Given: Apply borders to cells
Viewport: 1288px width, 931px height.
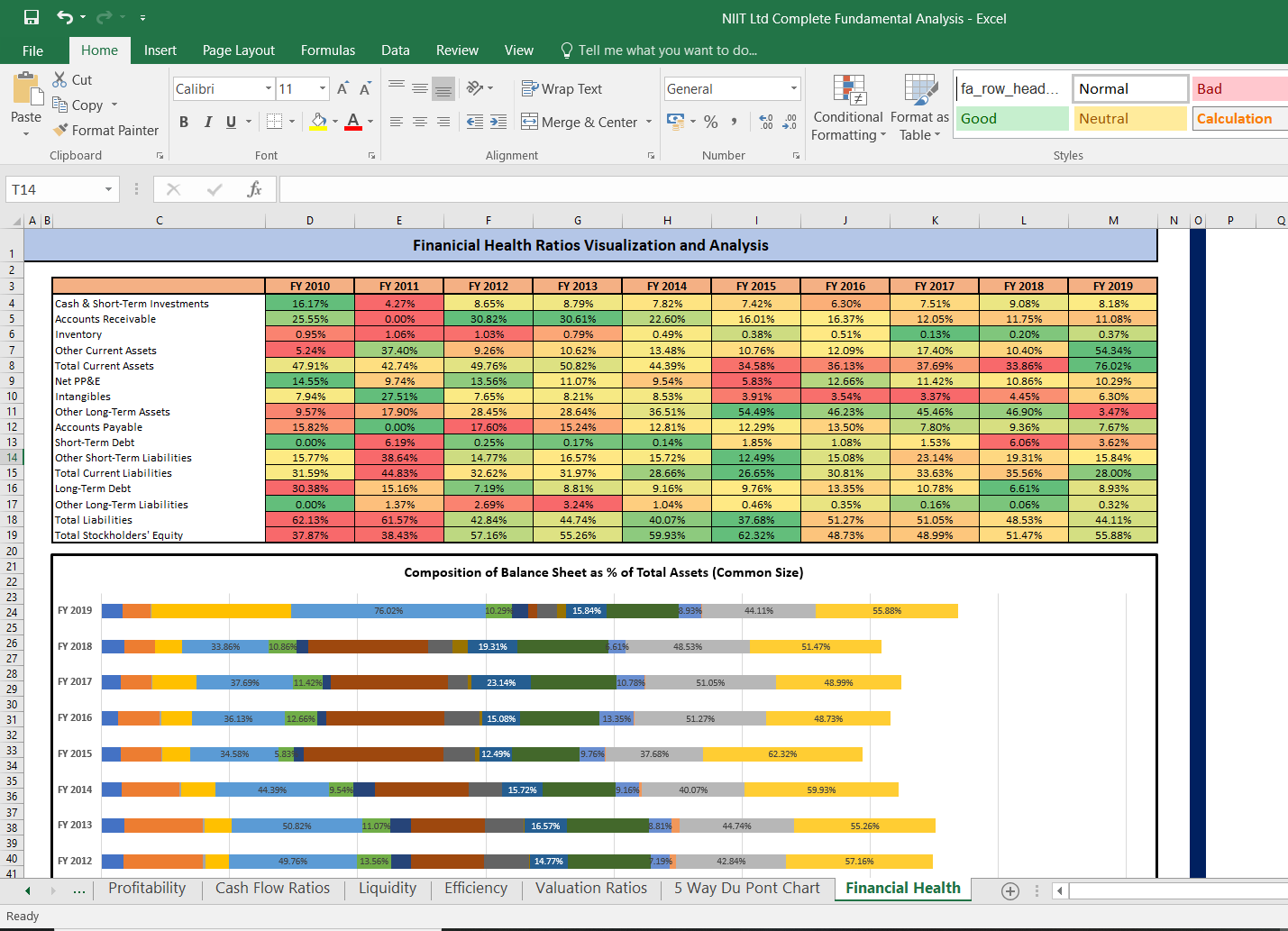Looking at the screenshot, I should 275,121.
